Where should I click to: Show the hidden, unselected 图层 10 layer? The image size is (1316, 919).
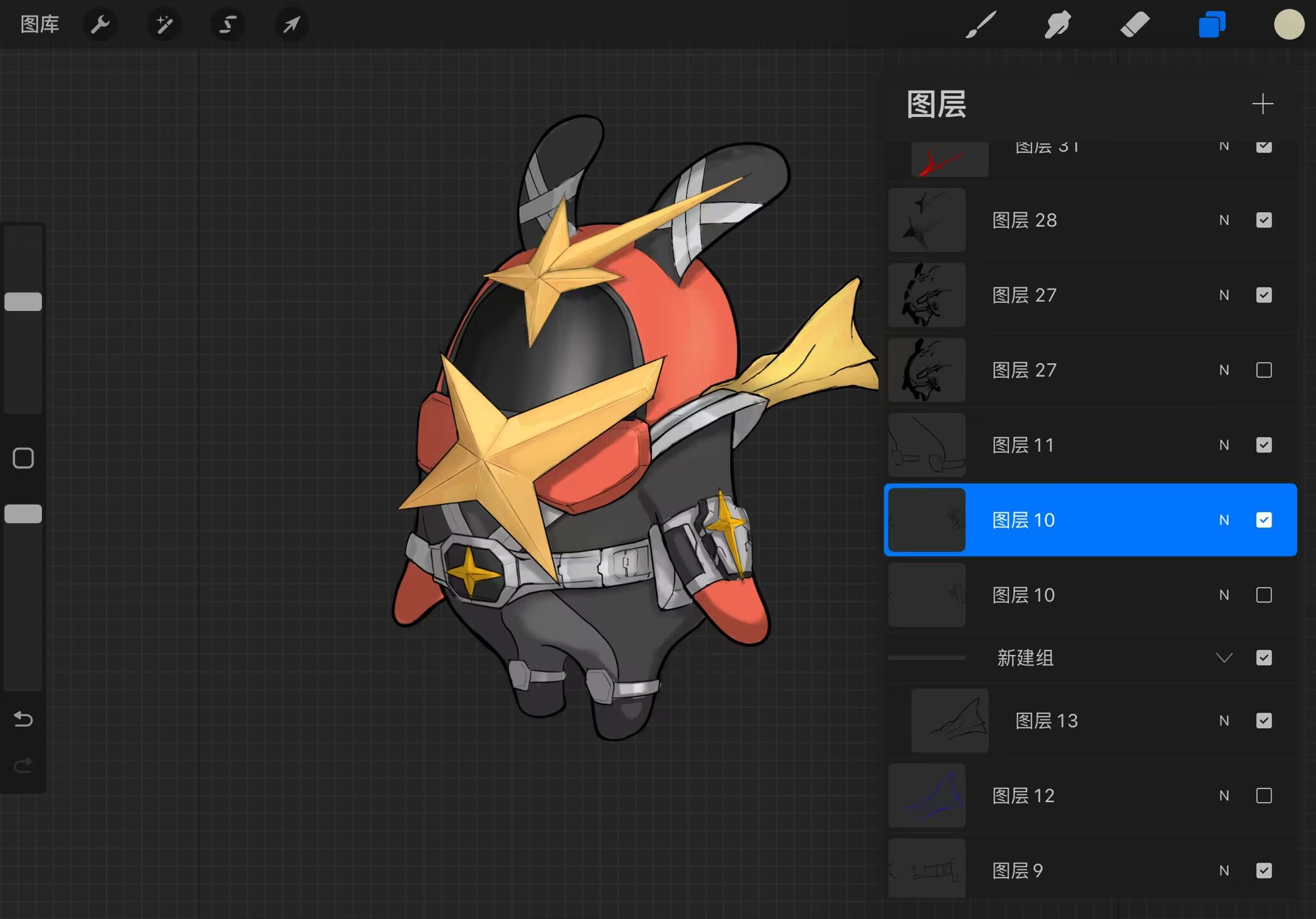[1264, 595]
